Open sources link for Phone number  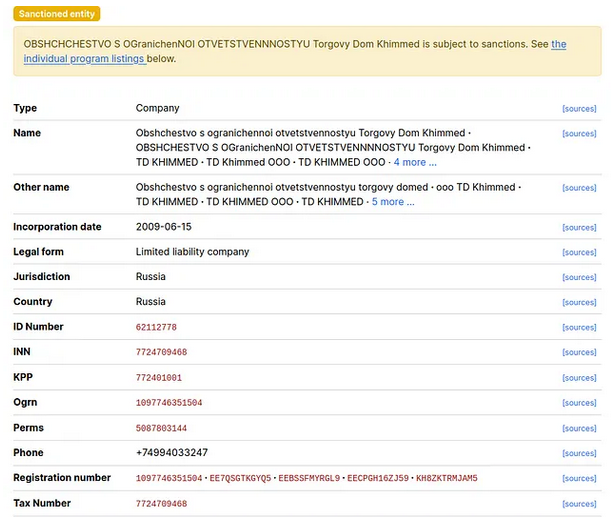pyautogui.click(x=579, y=453)
